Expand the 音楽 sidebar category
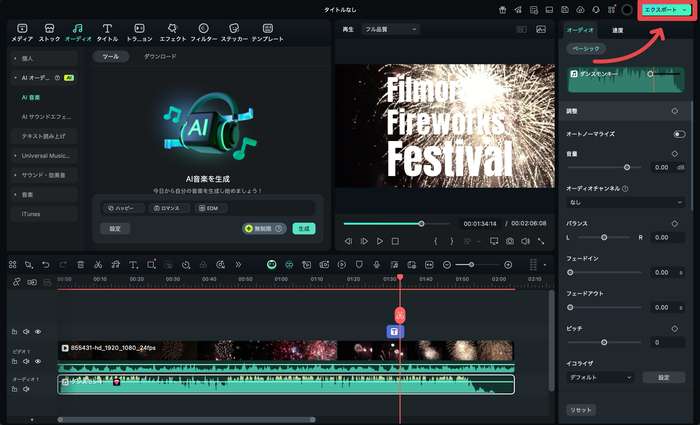This screenshot has height=425, width=700. [x=44, y=195]
